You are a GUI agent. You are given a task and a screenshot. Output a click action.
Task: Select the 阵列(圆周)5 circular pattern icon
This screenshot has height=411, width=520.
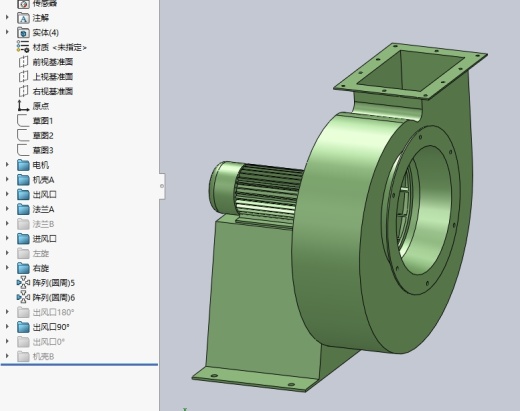[23, 283]
